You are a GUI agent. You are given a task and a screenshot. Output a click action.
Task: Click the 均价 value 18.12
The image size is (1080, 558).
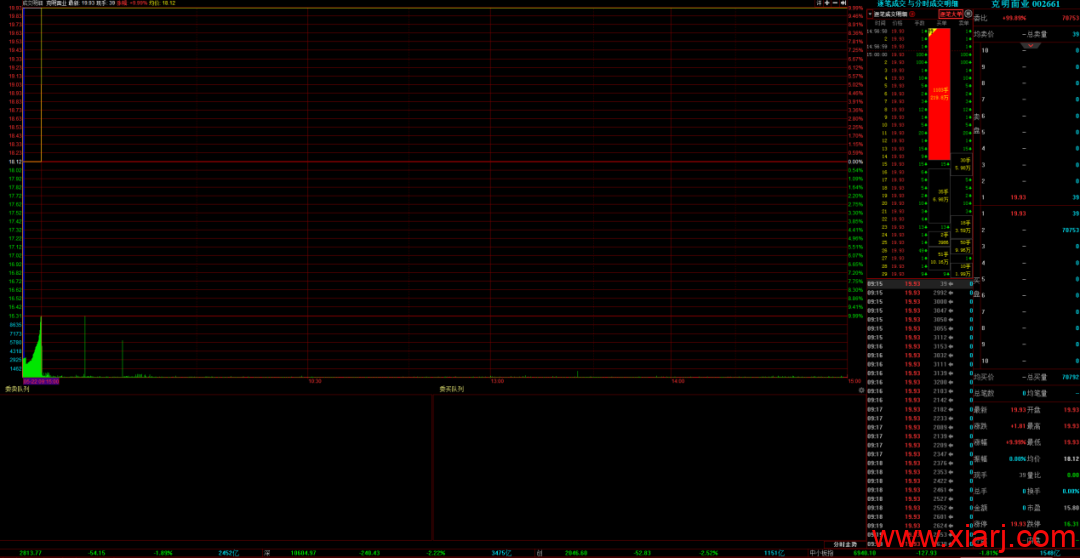coord(1071,458)
